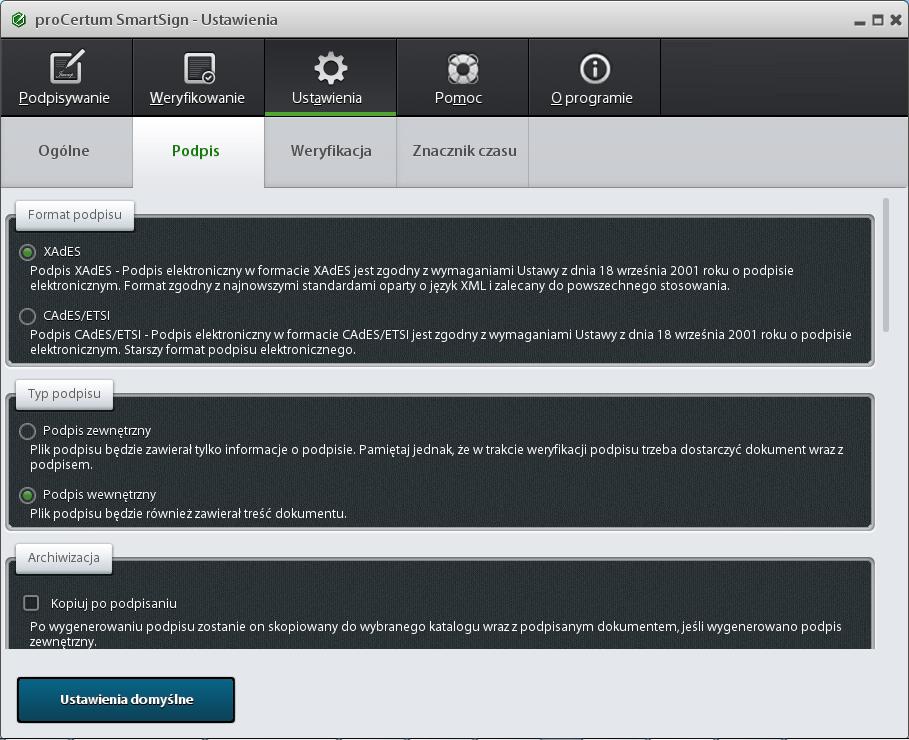909x740 pixels.
Task: Click the Ustawienia gear icon
Action: [330, 68]
